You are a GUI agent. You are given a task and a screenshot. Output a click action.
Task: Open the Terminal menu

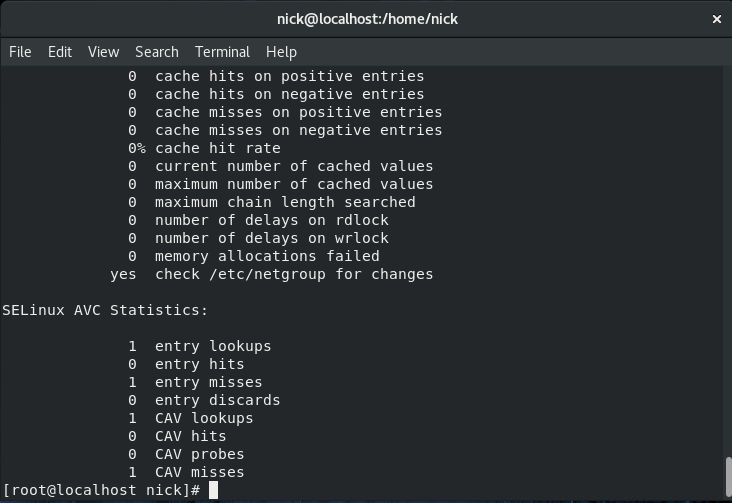click(222, 52)
